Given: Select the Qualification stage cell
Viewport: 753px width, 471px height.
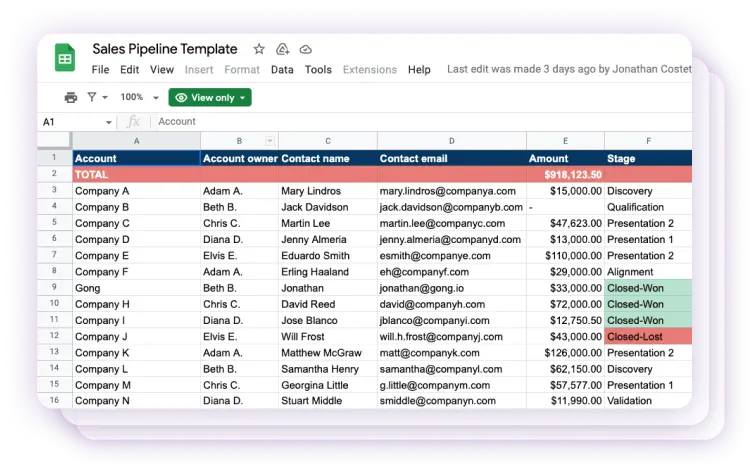Looking at the screenshot, I should (x=648, y=207).
